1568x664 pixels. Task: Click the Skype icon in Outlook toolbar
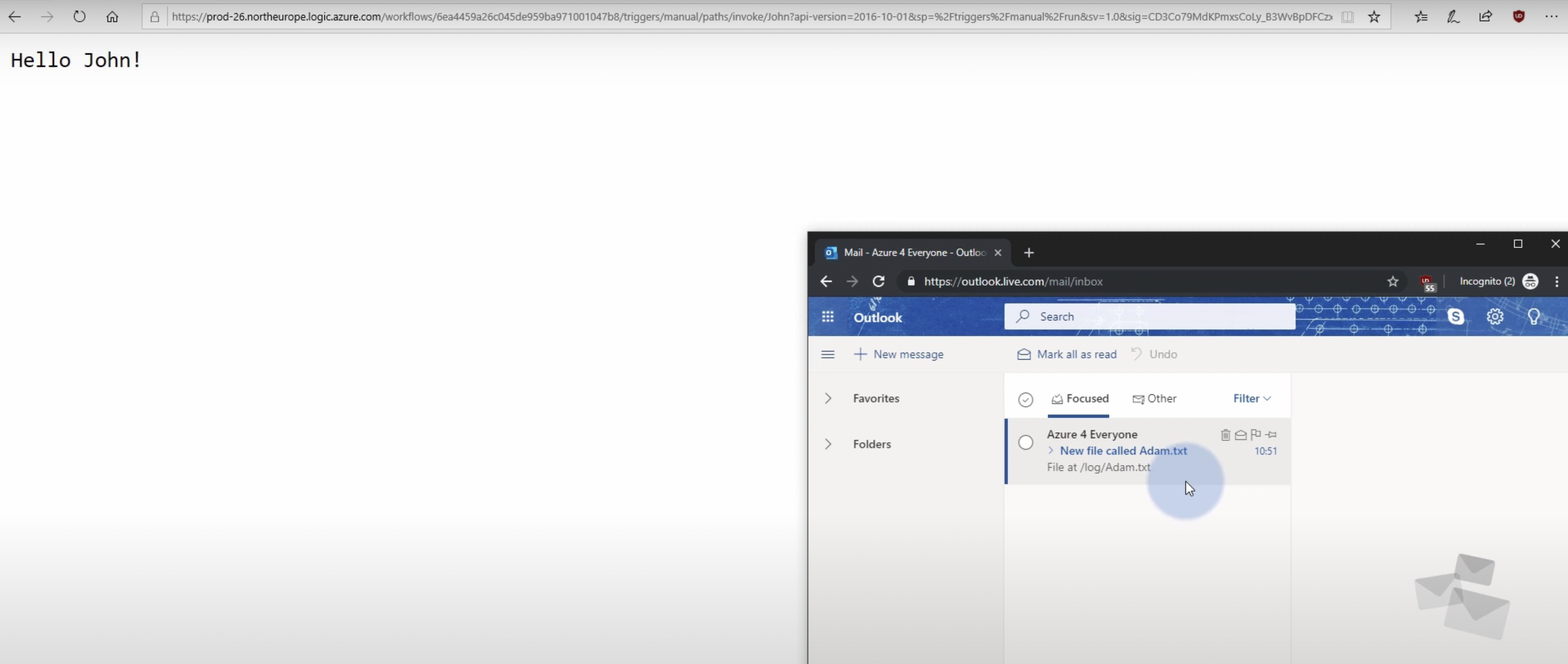point(1457,317)
